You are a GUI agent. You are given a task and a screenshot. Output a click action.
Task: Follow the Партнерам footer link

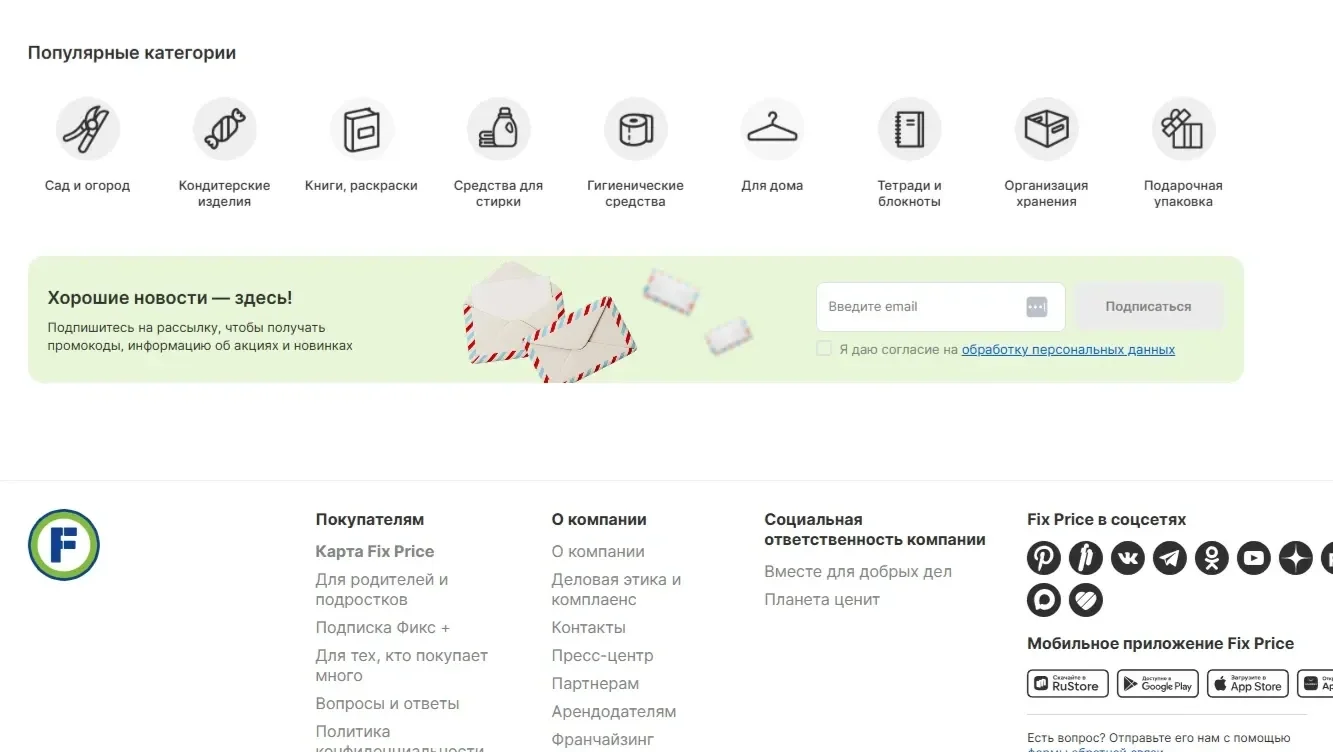click(595, 684)
